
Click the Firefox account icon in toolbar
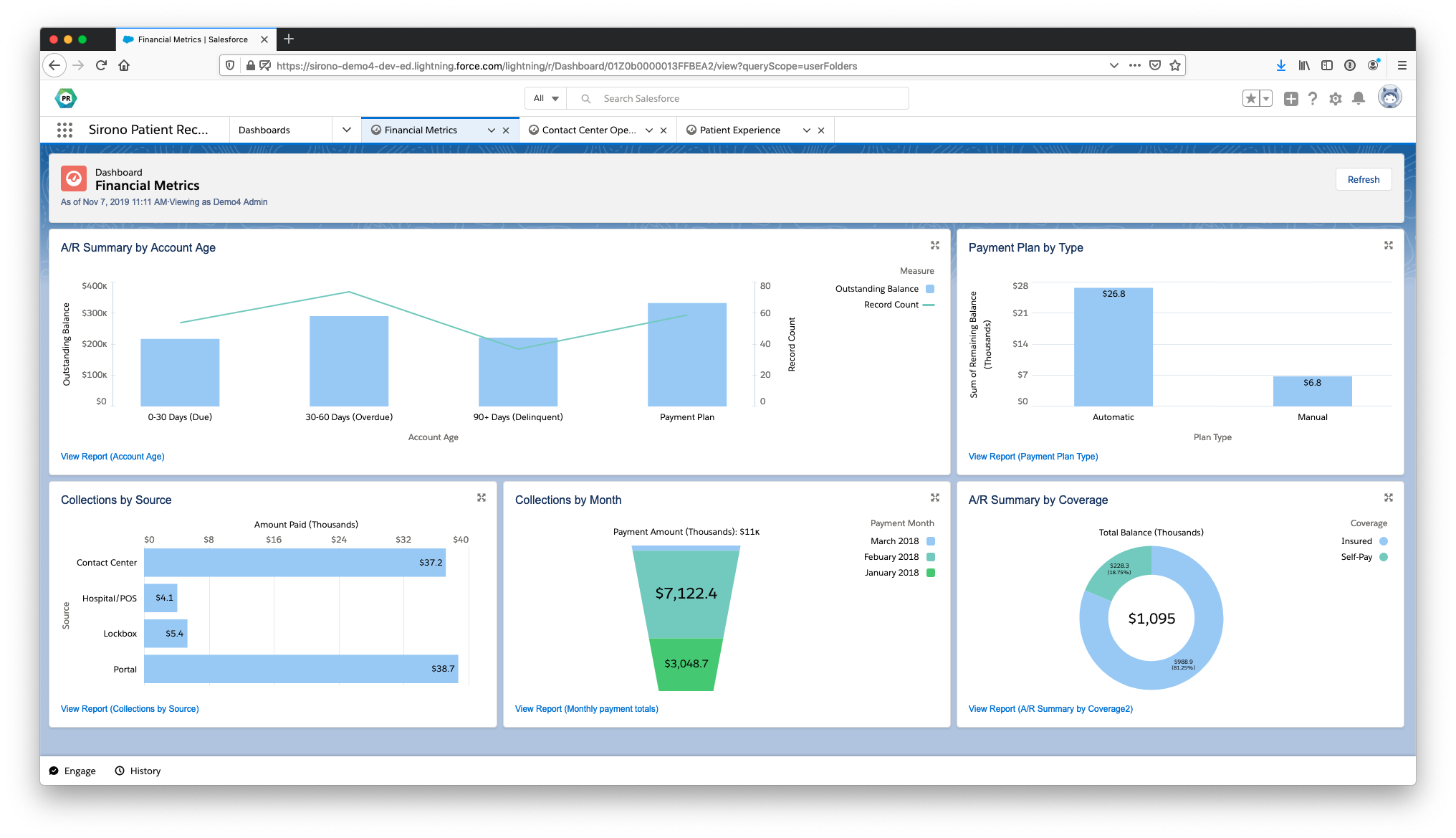[1373, 65]
